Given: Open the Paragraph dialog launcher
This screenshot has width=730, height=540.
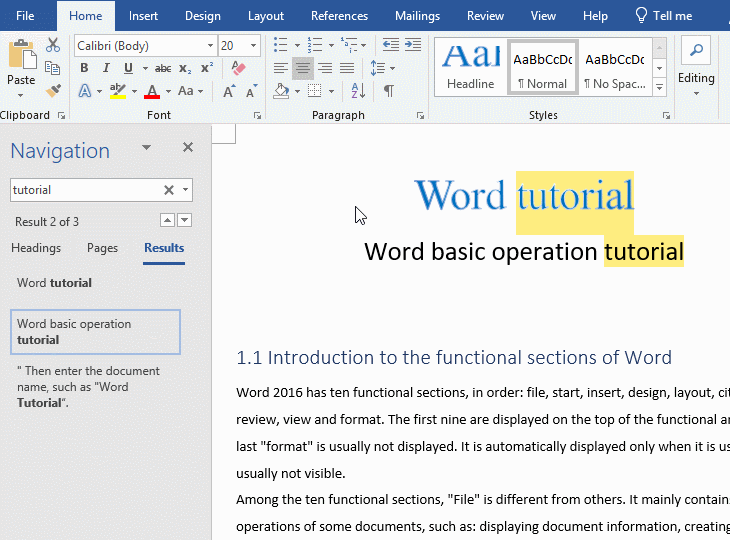Looking at the screenshot, I should coord(420,115).
